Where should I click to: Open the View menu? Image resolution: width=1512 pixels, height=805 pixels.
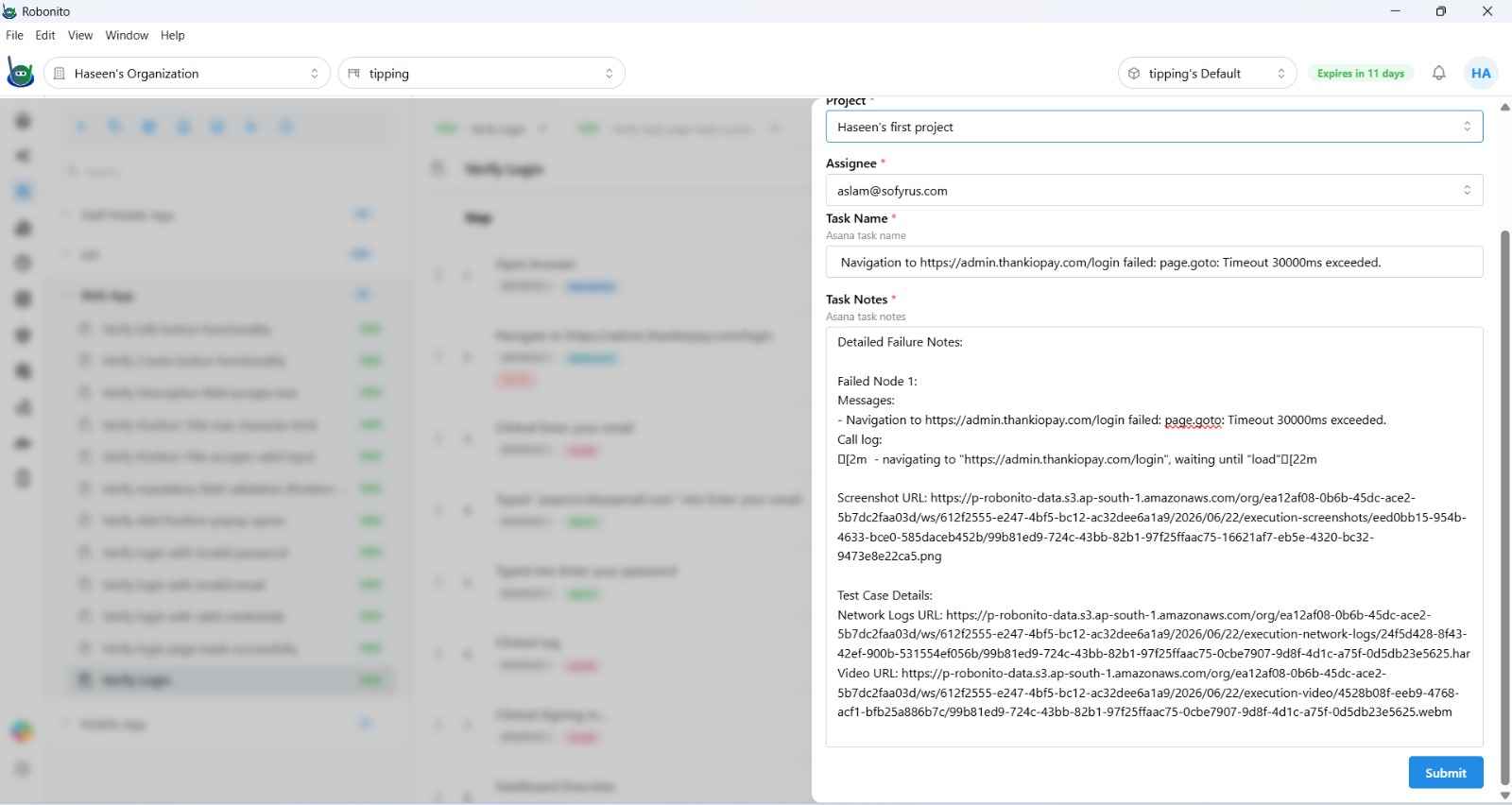coord(80,35)
